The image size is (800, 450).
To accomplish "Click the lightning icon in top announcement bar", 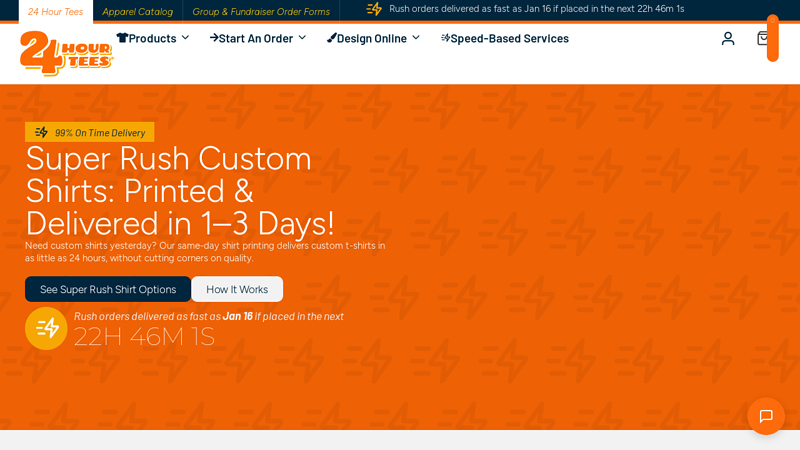I will [x=374, y=9].
